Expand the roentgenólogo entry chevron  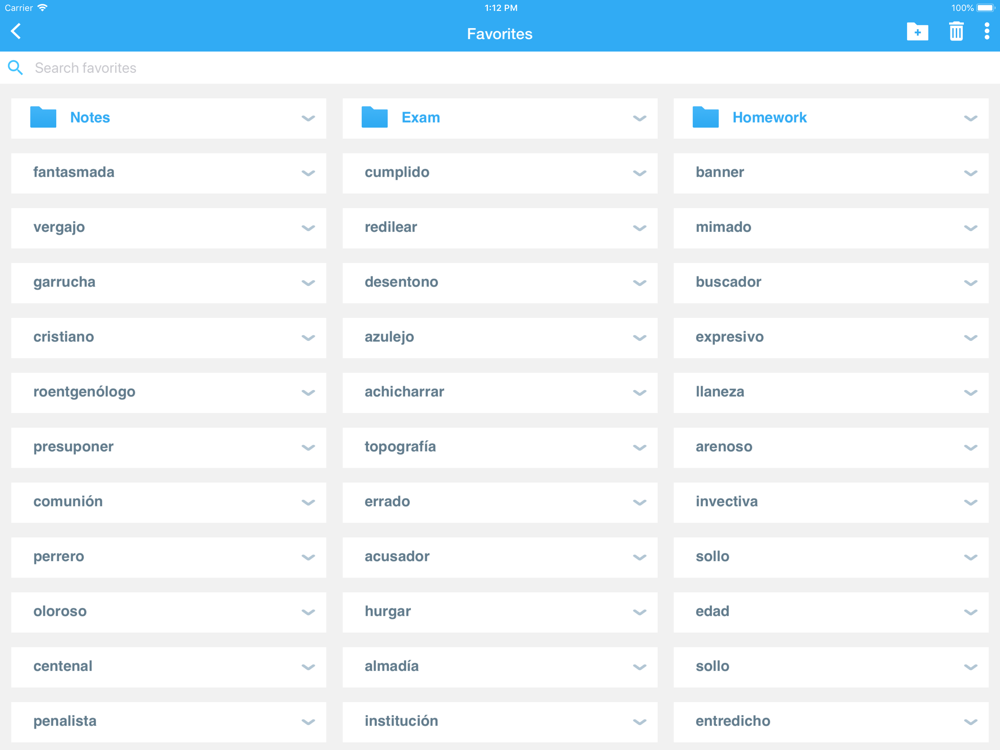(x=308, y=392)
